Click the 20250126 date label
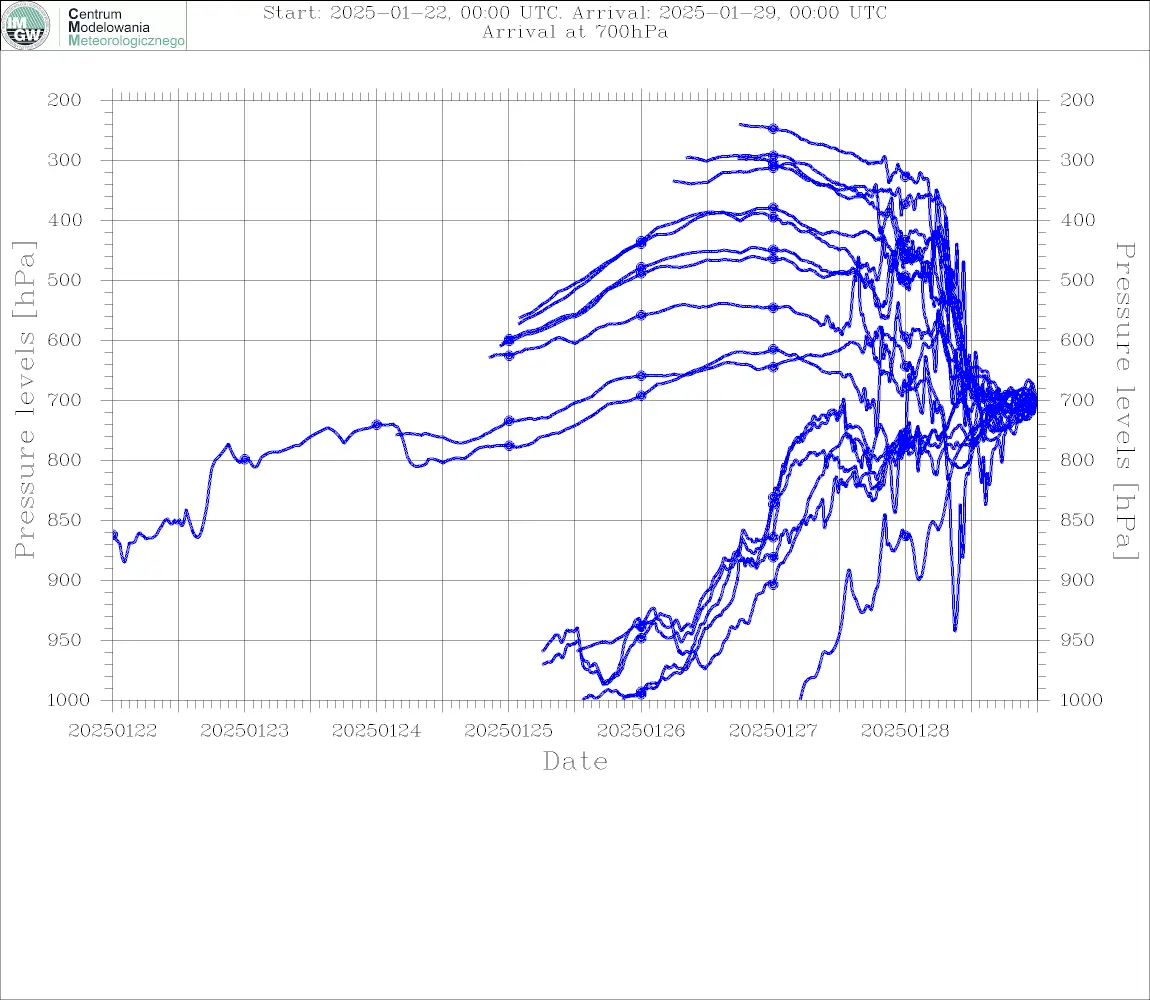This screenshot has width=1150, height=1000. coord(641,731)
